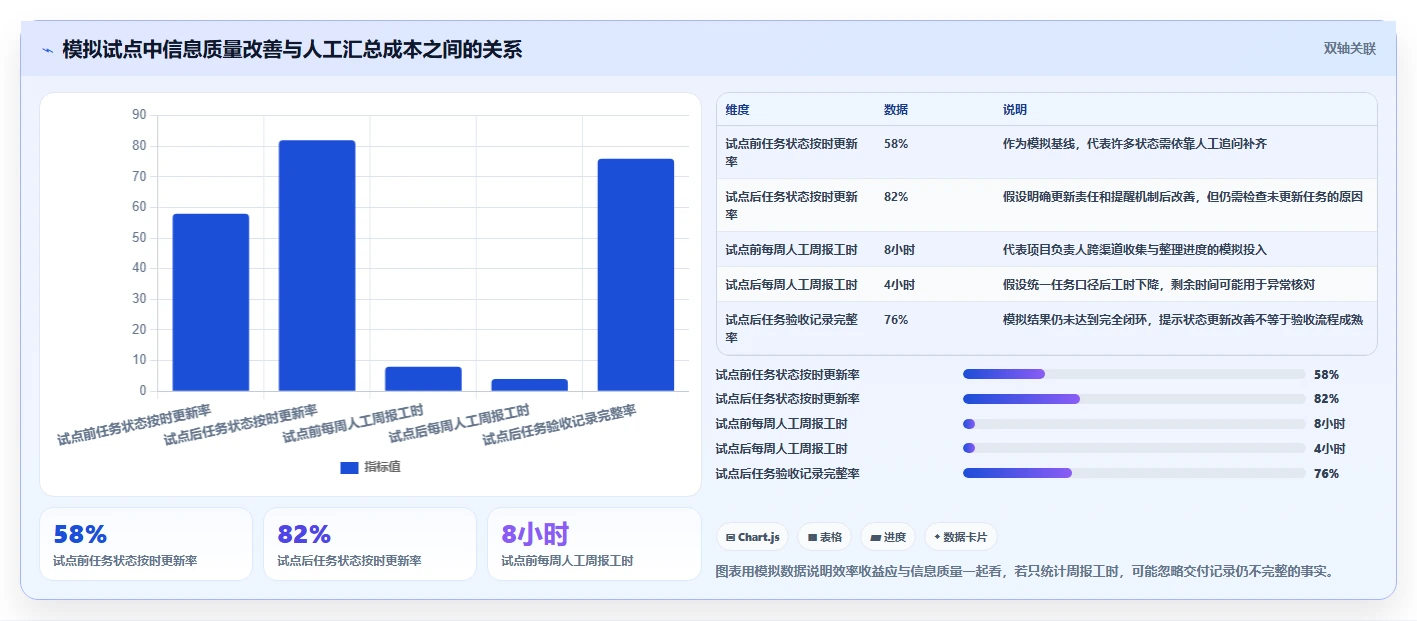1417x621 pixels.
Task: Click x-axis label 试点后每周人工周报工时 under chart
Action: coord(459,424)
